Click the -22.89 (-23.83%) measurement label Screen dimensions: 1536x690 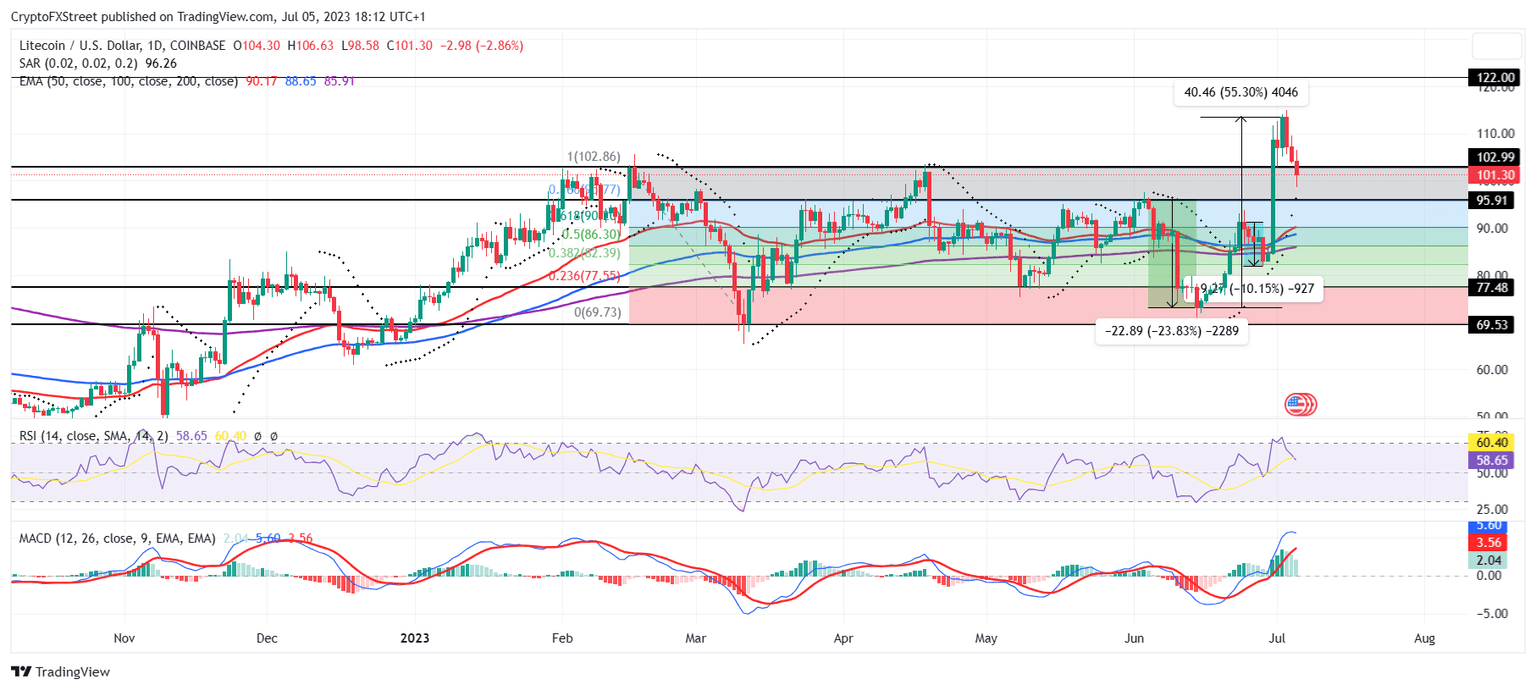1170,330
